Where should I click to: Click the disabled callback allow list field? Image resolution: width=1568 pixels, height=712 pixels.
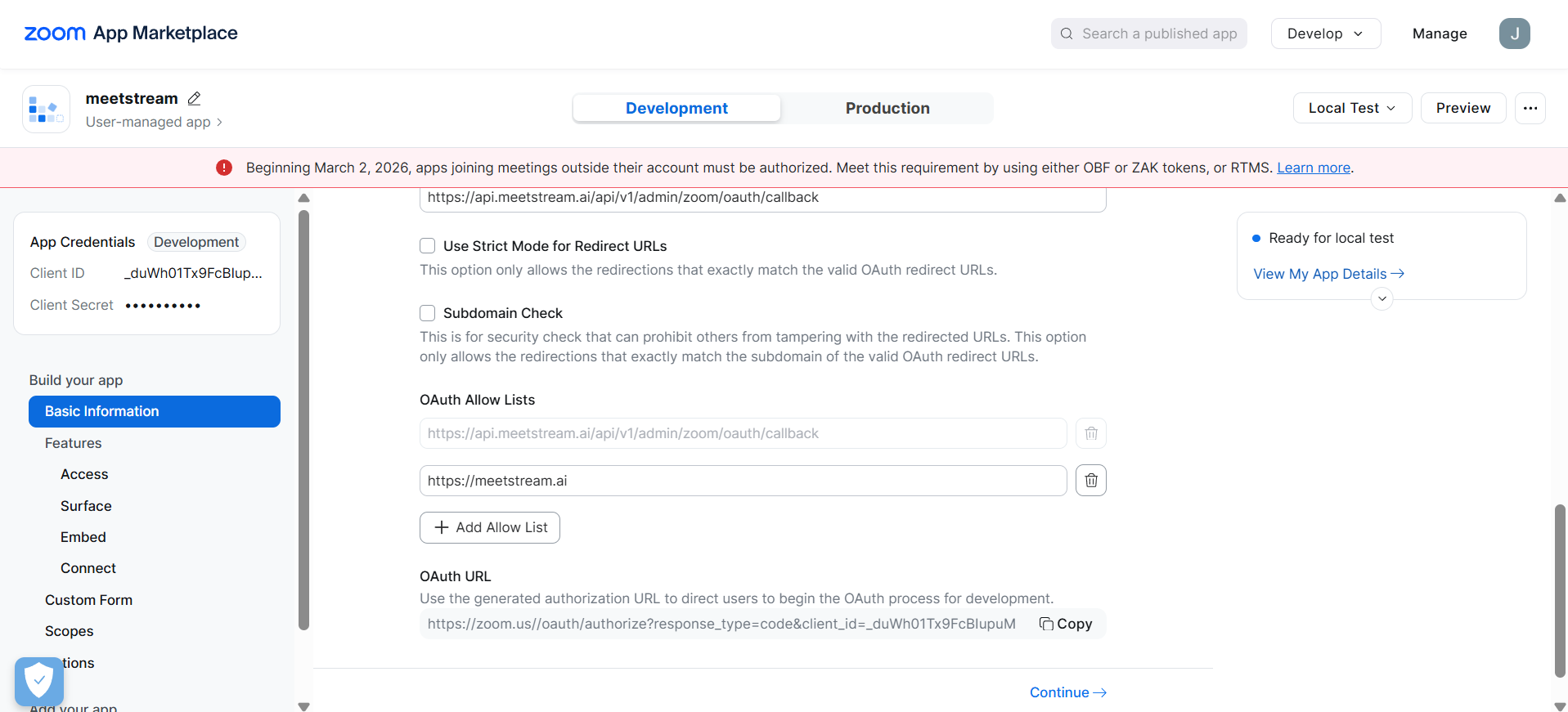pyautogui.click(x=743, y=433)
